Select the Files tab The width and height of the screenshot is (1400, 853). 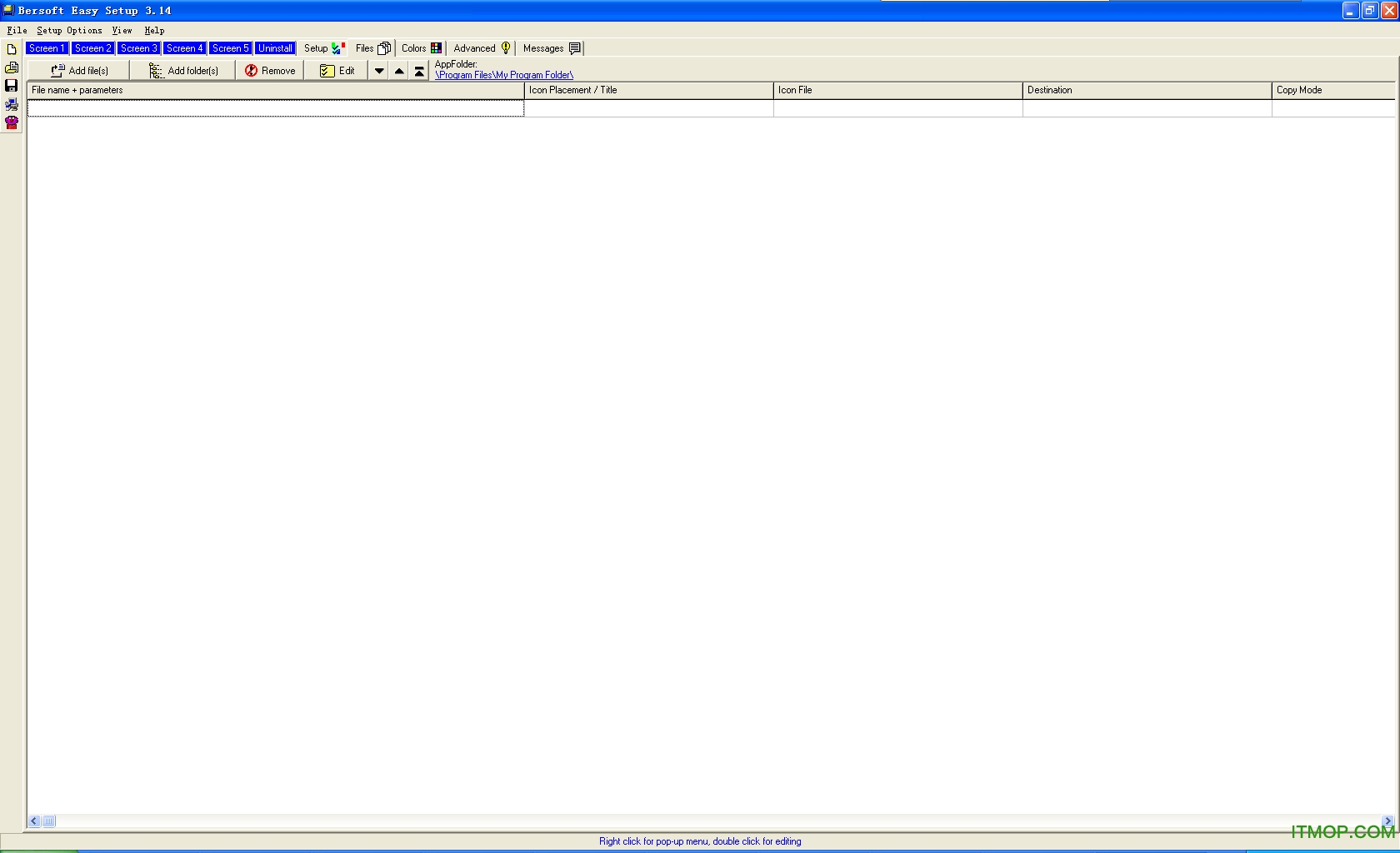[372, 48]
